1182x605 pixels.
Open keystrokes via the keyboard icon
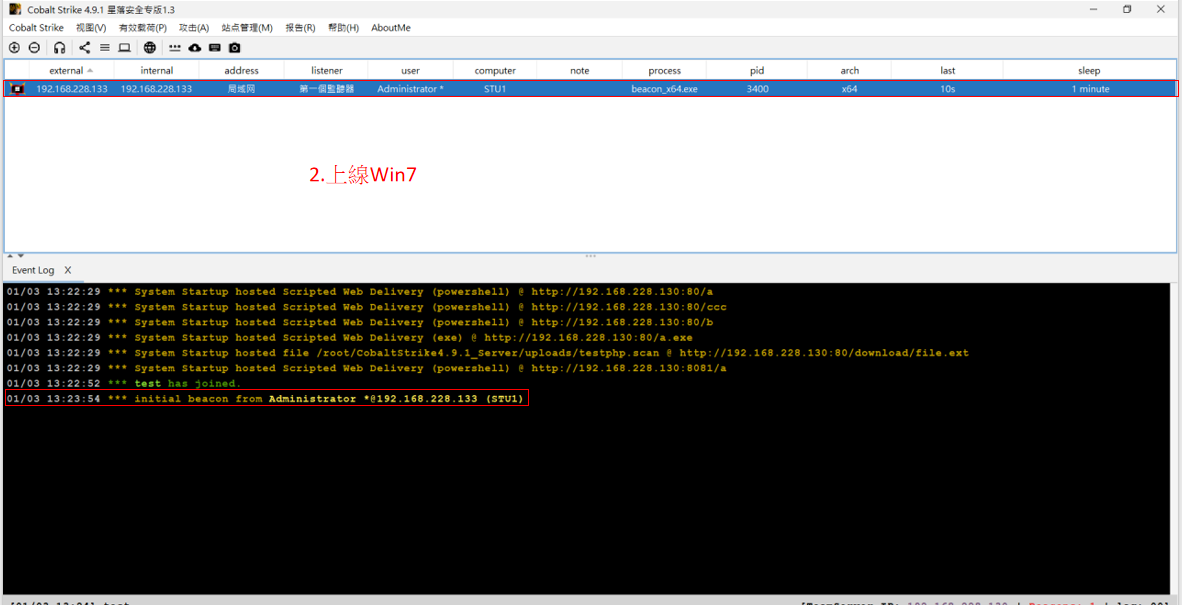pos(215,47)
